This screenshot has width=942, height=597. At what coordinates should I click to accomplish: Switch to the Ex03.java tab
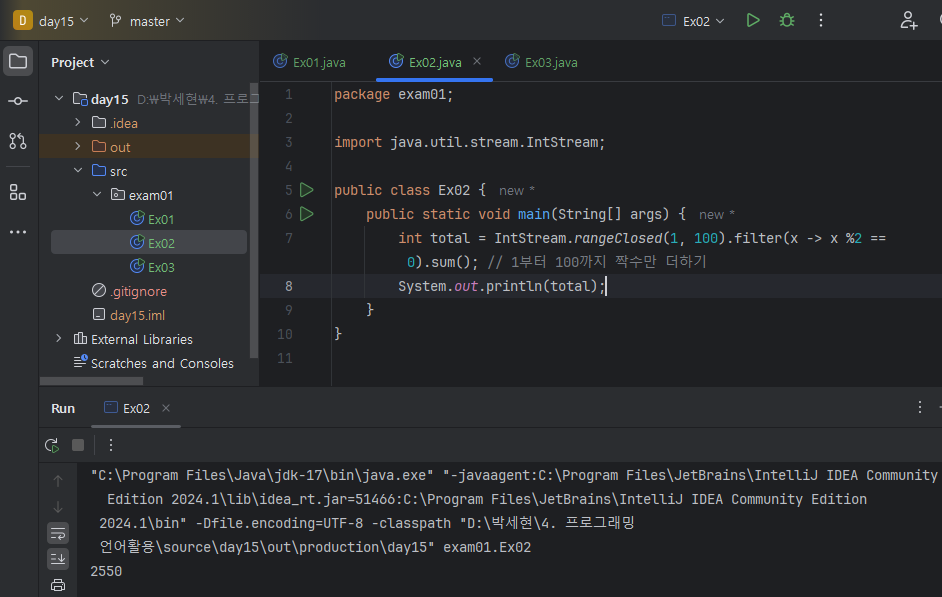pyautogui.click(x=541, y=62)
